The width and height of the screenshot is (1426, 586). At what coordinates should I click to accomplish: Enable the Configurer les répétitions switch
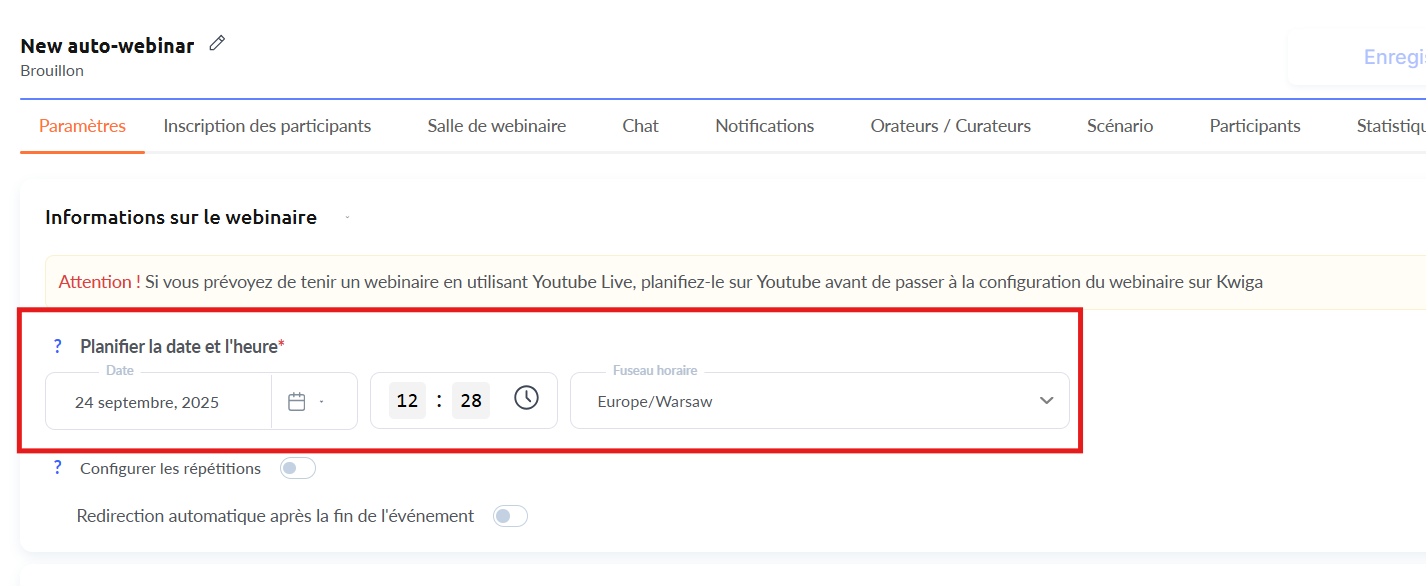[x=298, y=468]
